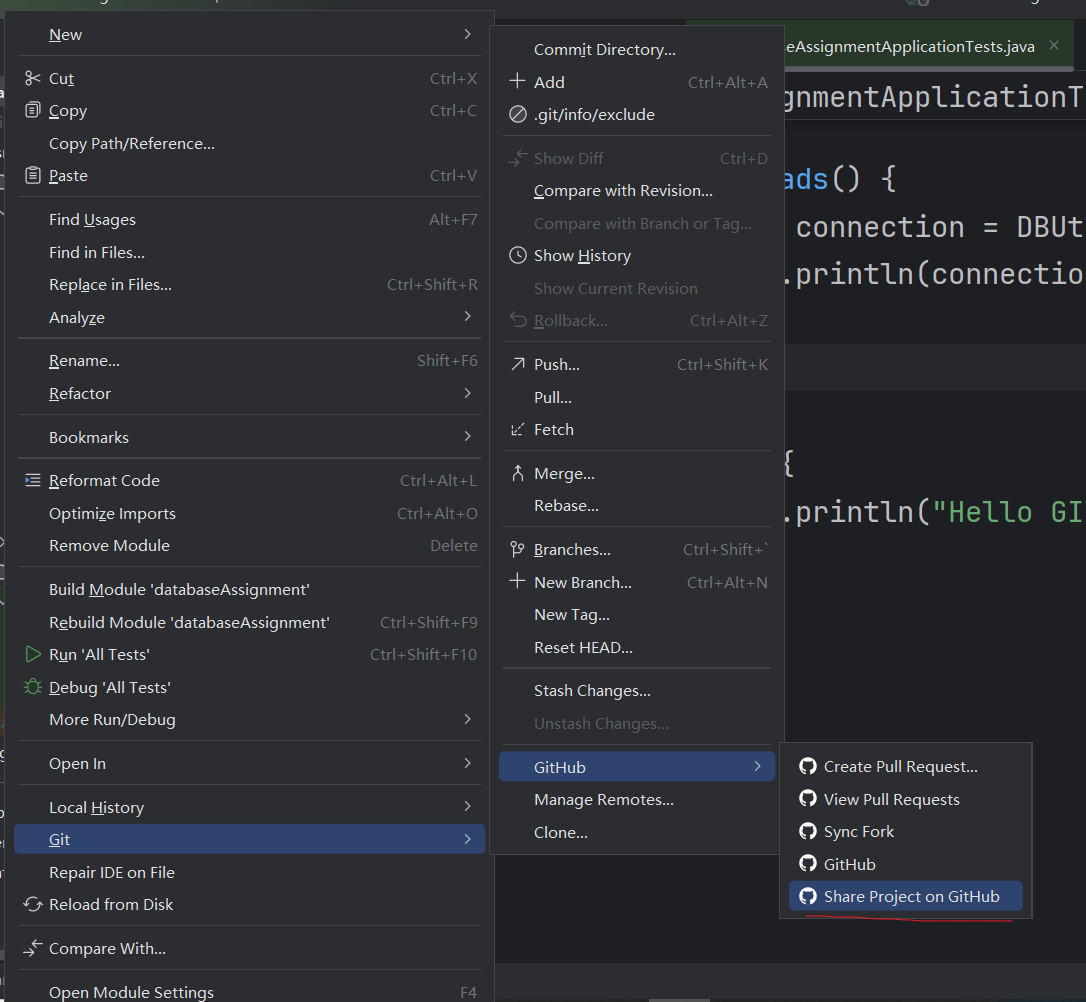Select Commit Directory in Git menu
Viewport: 1086px width, 1002px height.
(x=604, y=50)
